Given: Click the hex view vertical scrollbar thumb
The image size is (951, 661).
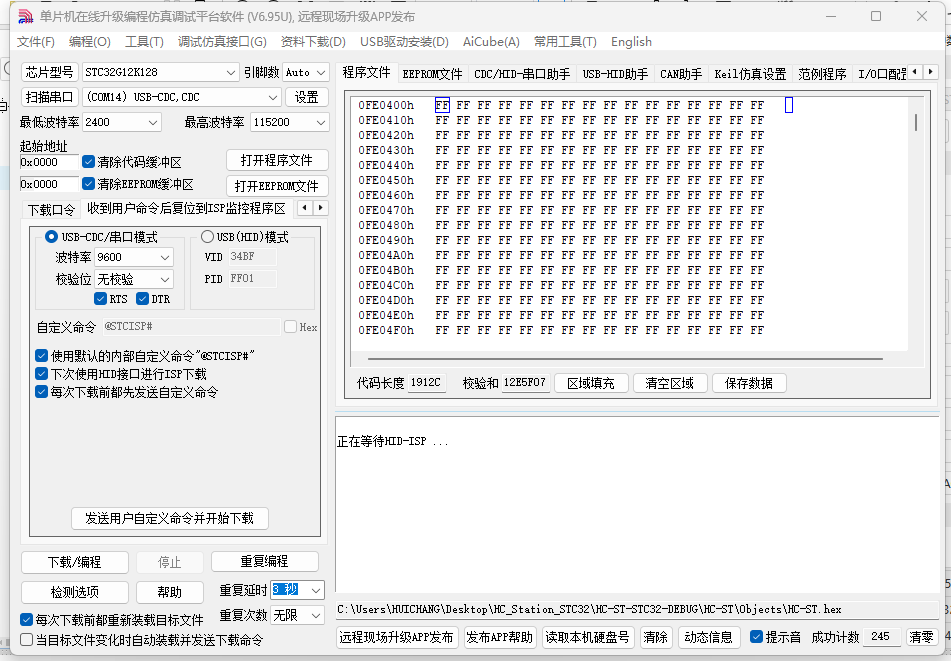Looking at the screenshot, I should point(915,122).
